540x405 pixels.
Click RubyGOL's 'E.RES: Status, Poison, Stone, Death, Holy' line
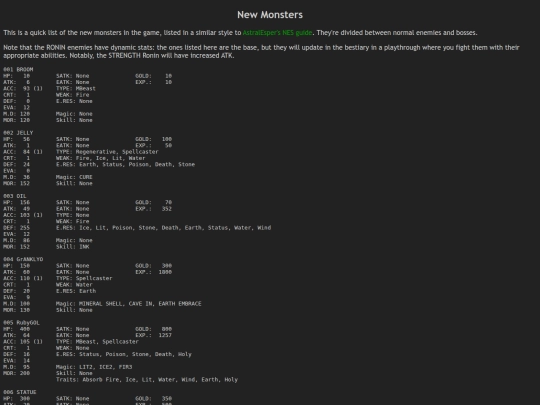click(124, 354)
